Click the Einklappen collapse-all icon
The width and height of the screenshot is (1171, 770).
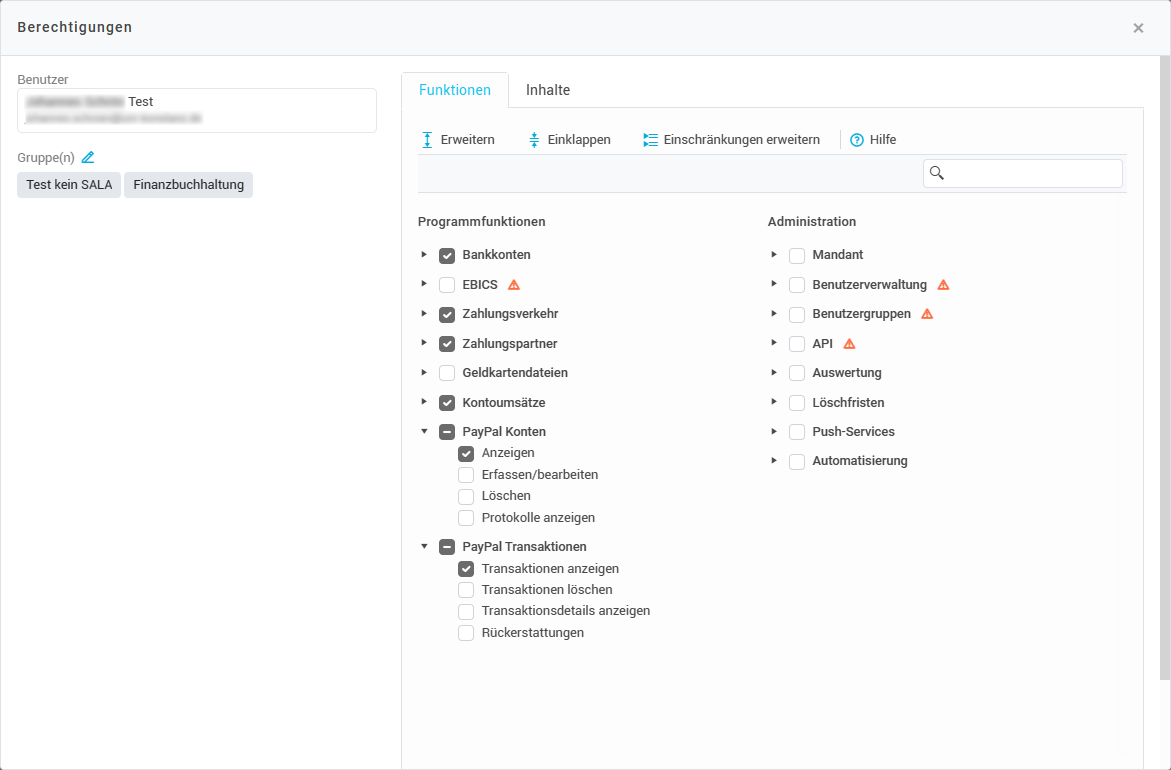point(534,140)
